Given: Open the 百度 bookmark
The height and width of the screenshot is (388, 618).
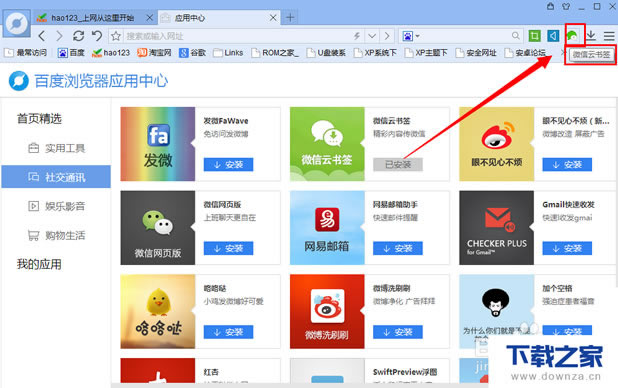Looking at the screenshot, I should [x=71, y=53].
